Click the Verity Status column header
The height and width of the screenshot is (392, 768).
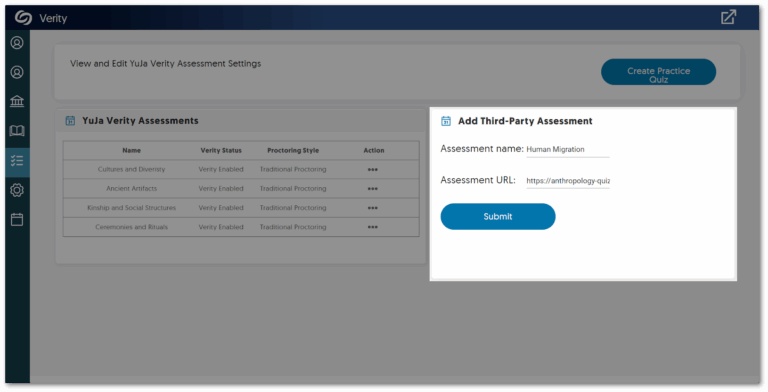click(x=221, y=150)
